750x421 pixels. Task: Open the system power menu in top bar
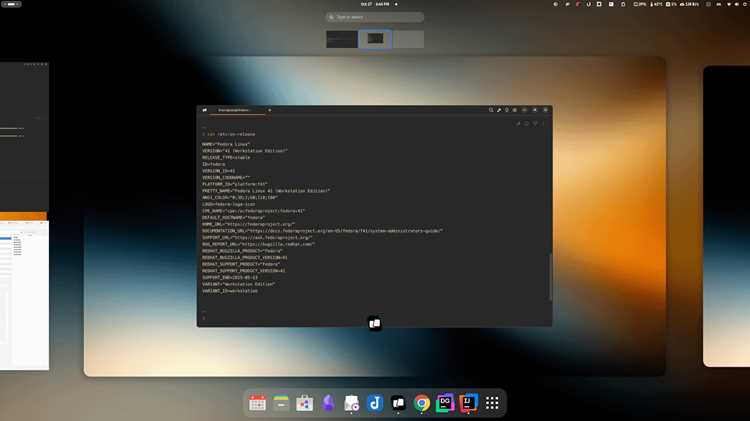[745, 4]
